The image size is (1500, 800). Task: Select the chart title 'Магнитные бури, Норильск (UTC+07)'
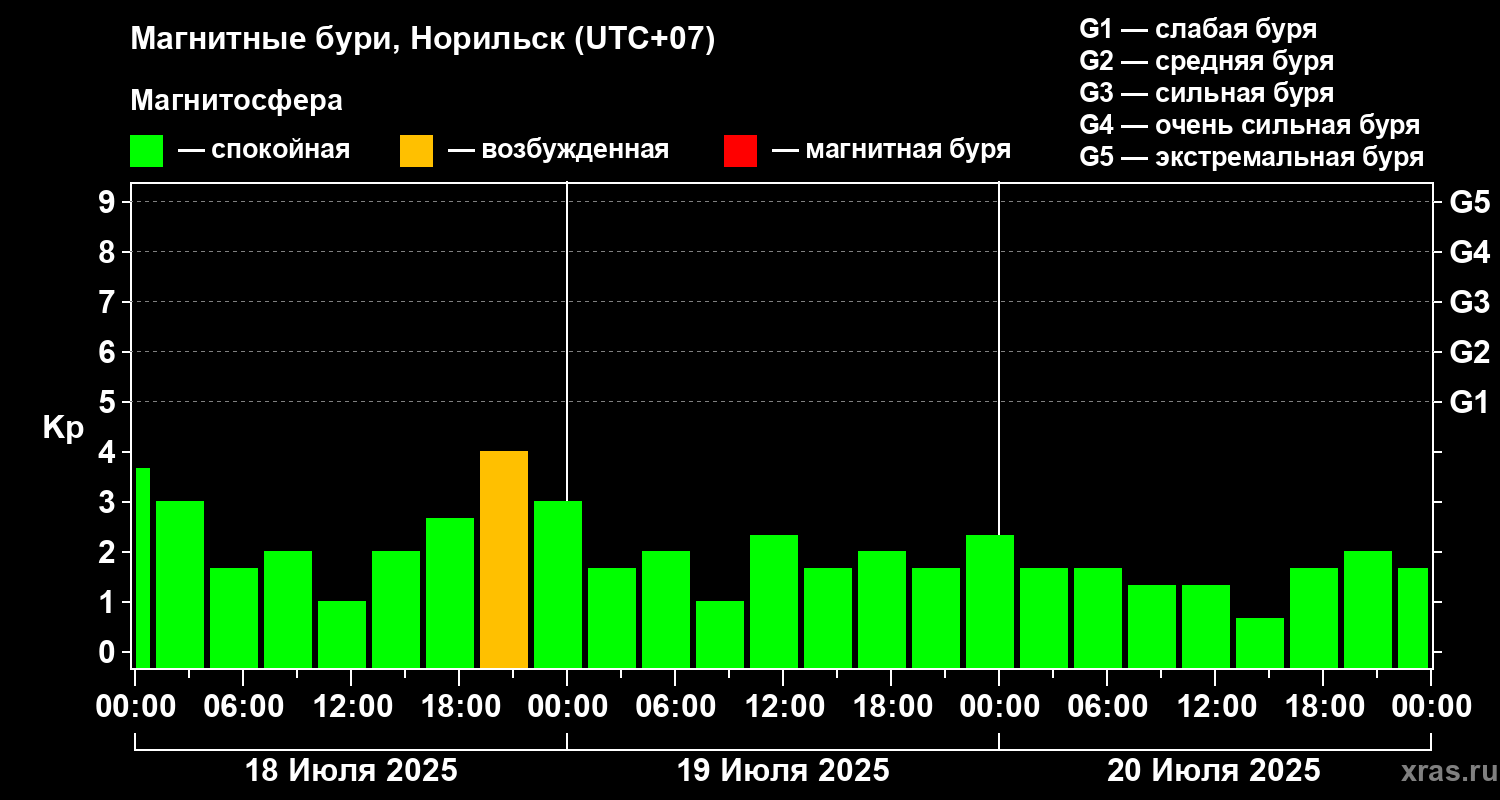tap(423, 40)
